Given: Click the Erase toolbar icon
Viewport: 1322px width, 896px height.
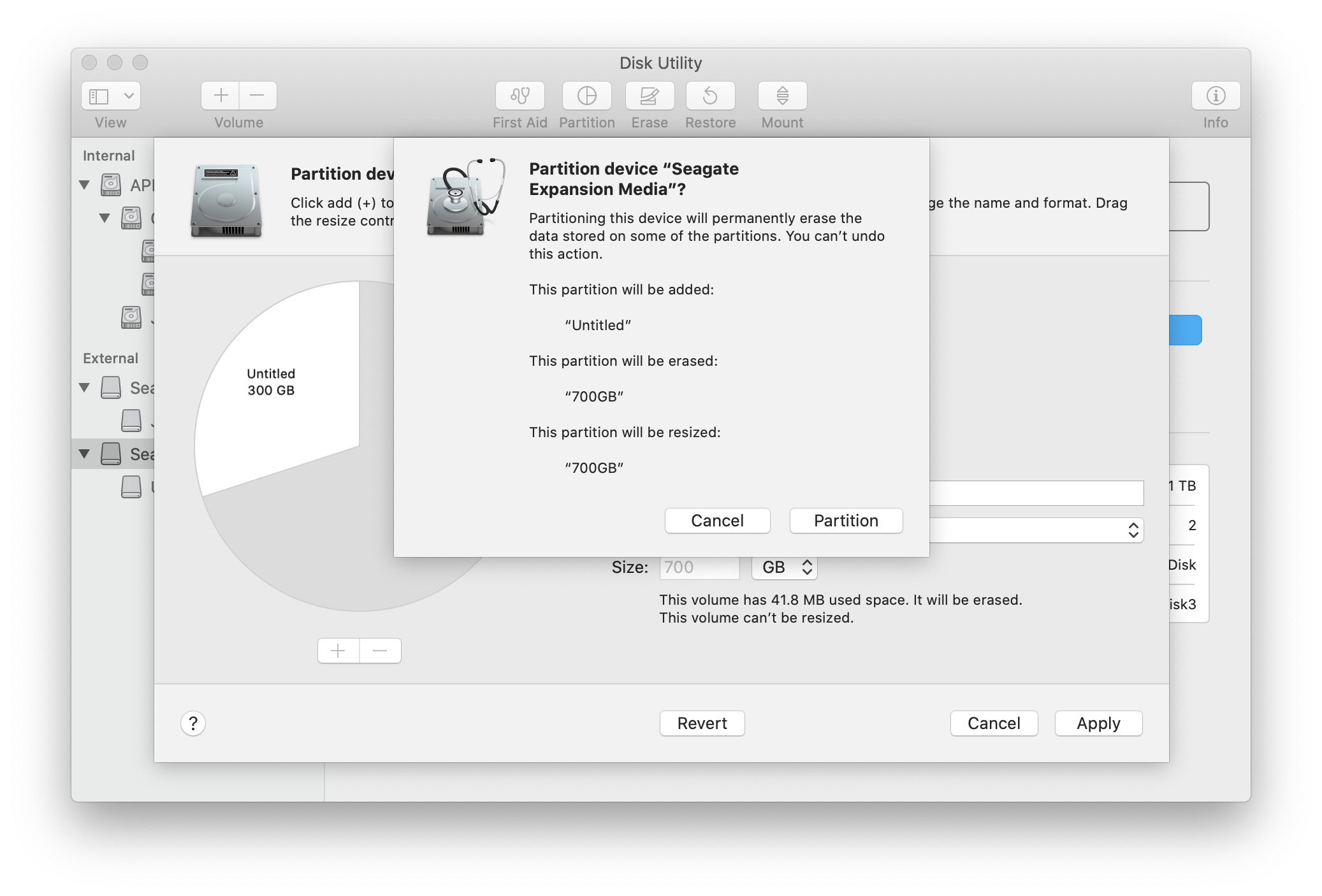Looking at the screenshot, I should coord(649,96).
